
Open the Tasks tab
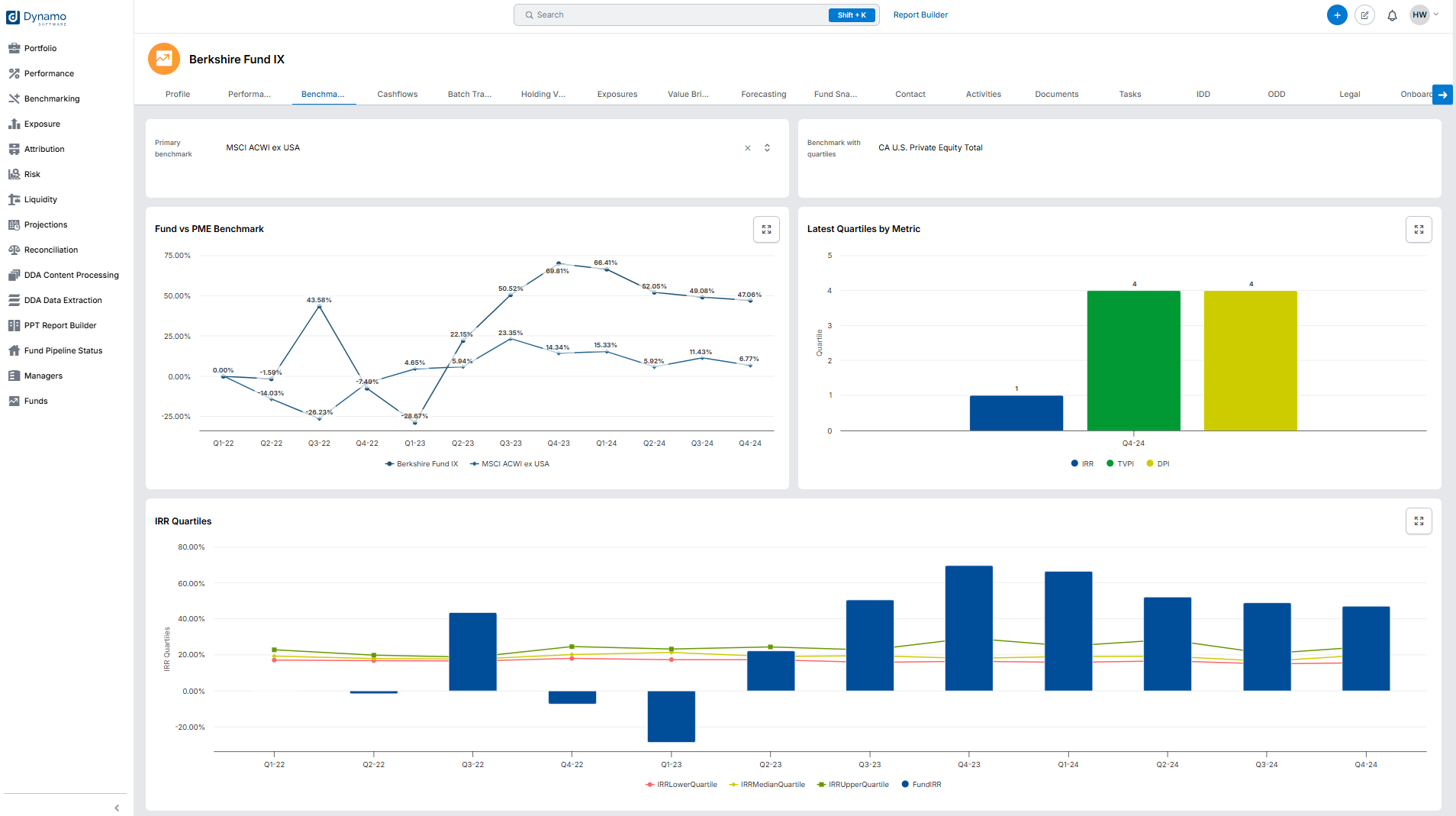pyautogui.click(x=1130, y=95)
